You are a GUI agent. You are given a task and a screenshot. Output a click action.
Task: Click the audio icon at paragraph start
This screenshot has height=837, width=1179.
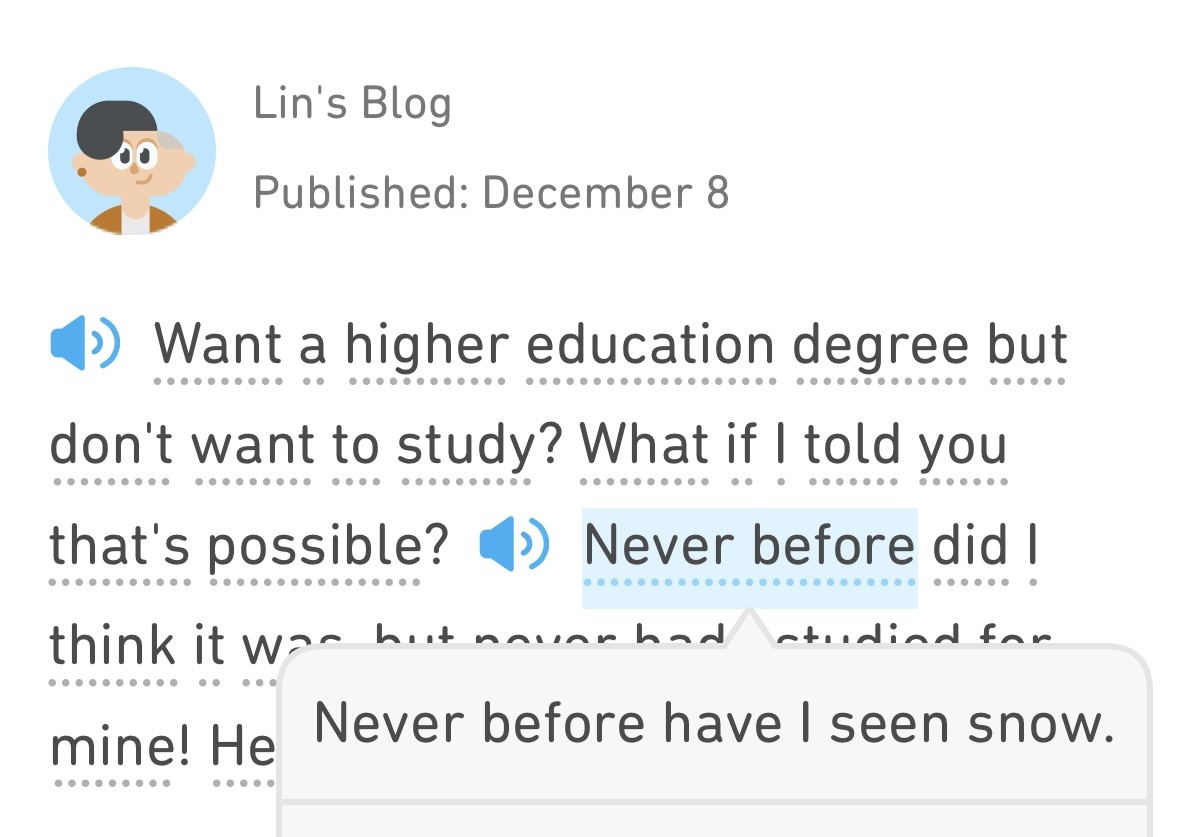[85, 343]
